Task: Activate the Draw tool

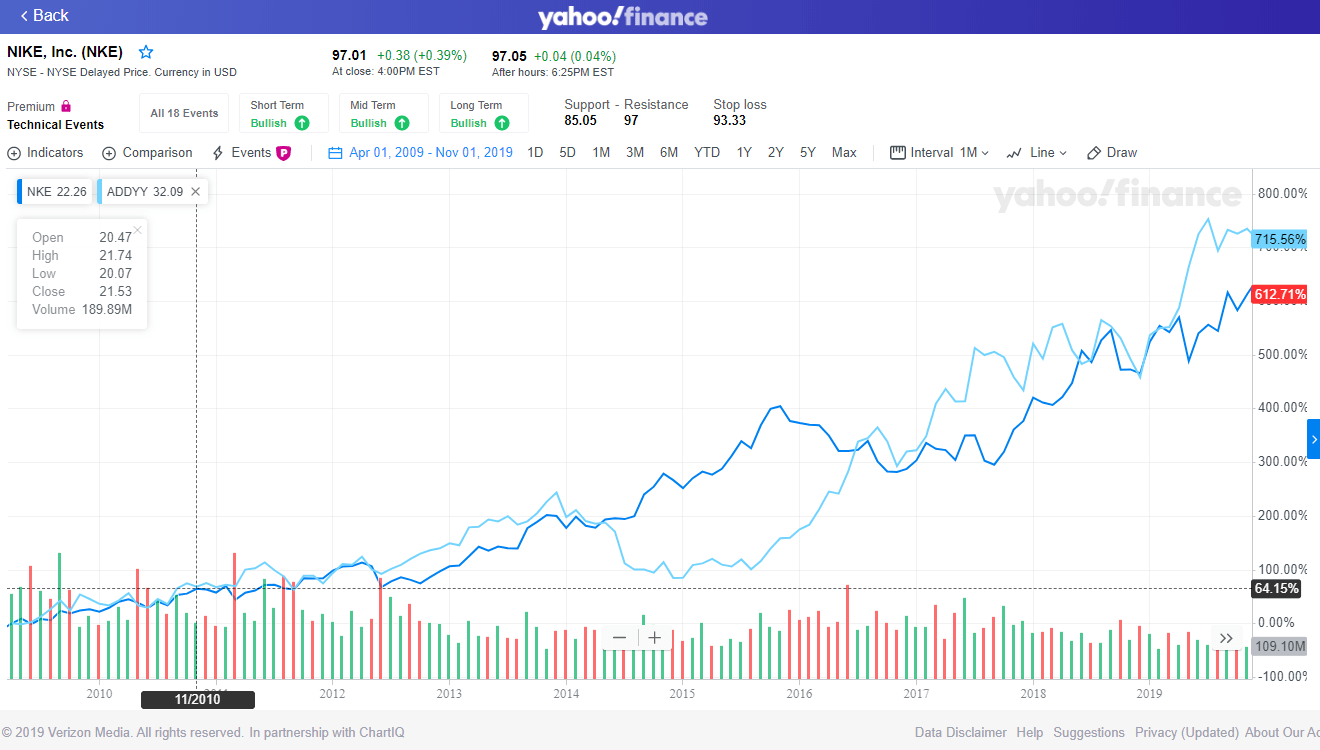Action: (x=1112, y=153)
